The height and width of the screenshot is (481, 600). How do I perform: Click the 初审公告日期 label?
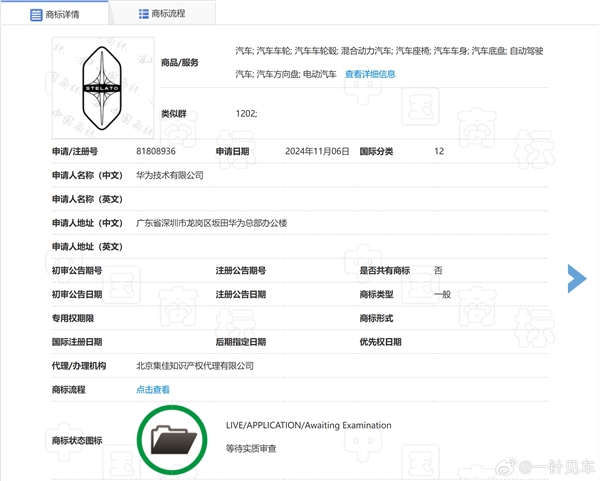tap(77, 295)
